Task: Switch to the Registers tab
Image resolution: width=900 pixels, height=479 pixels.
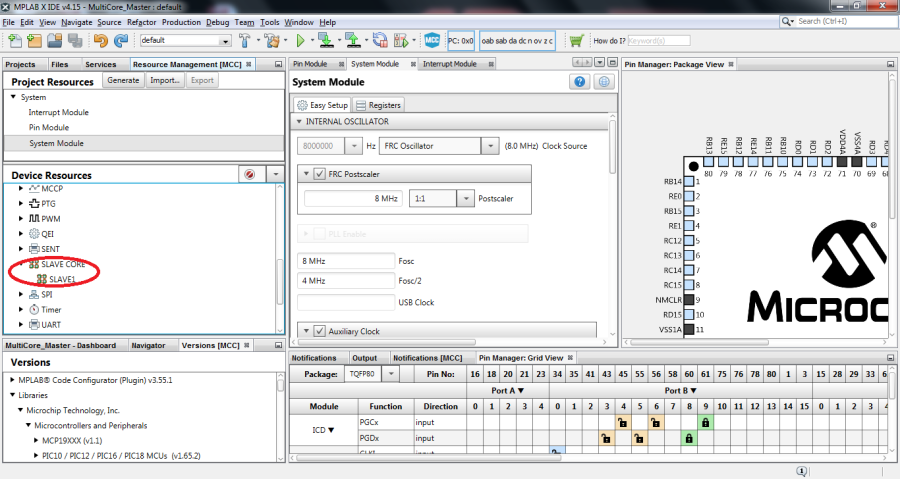Action: (378, 105)
